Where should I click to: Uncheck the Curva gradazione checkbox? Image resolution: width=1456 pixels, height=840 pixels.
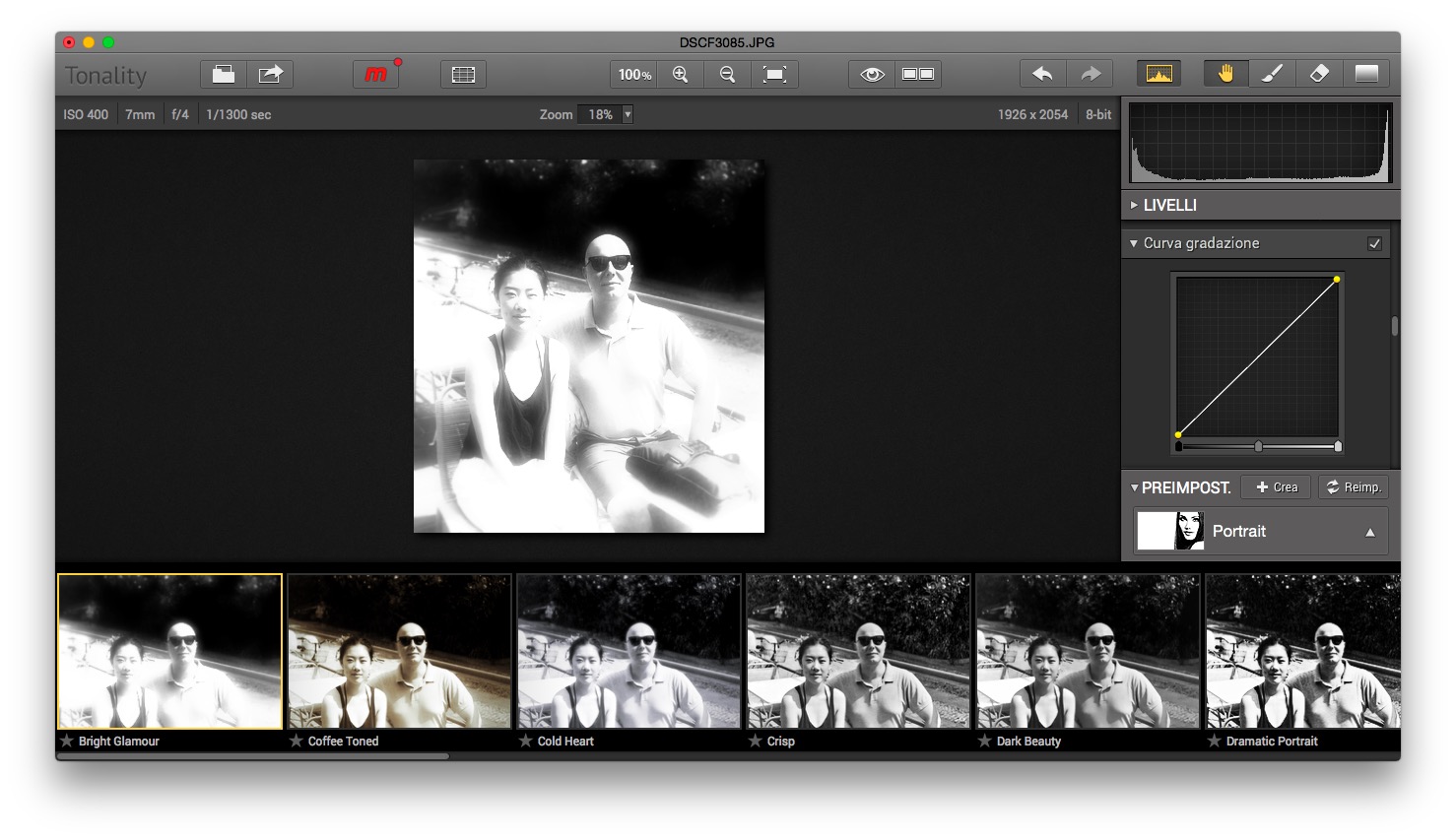point(1374,244)
